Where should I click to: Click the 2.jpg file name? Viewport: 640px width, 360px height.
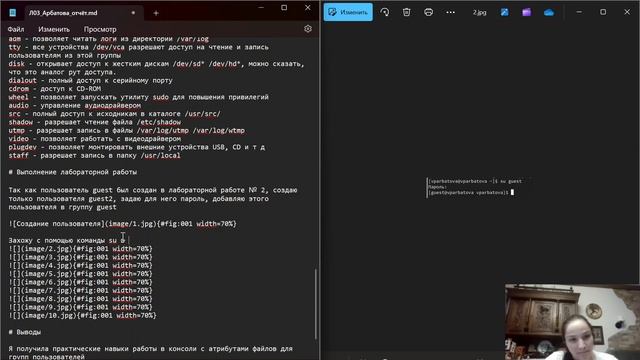(480, 13)
